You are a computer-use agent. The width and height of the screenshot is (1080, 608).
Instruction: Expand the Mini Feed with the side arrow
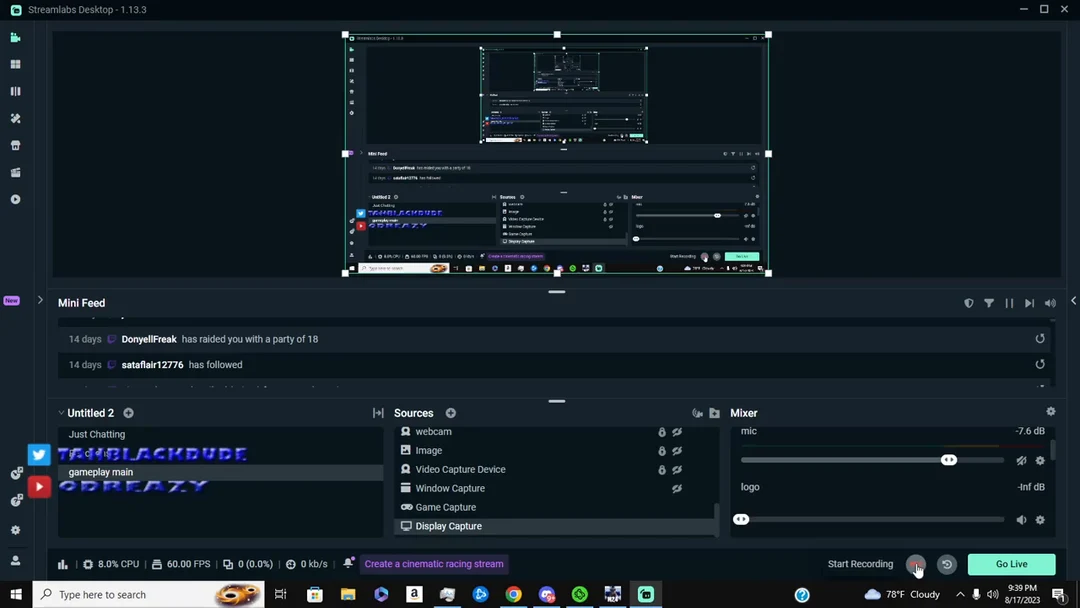(x=40, y=298)
